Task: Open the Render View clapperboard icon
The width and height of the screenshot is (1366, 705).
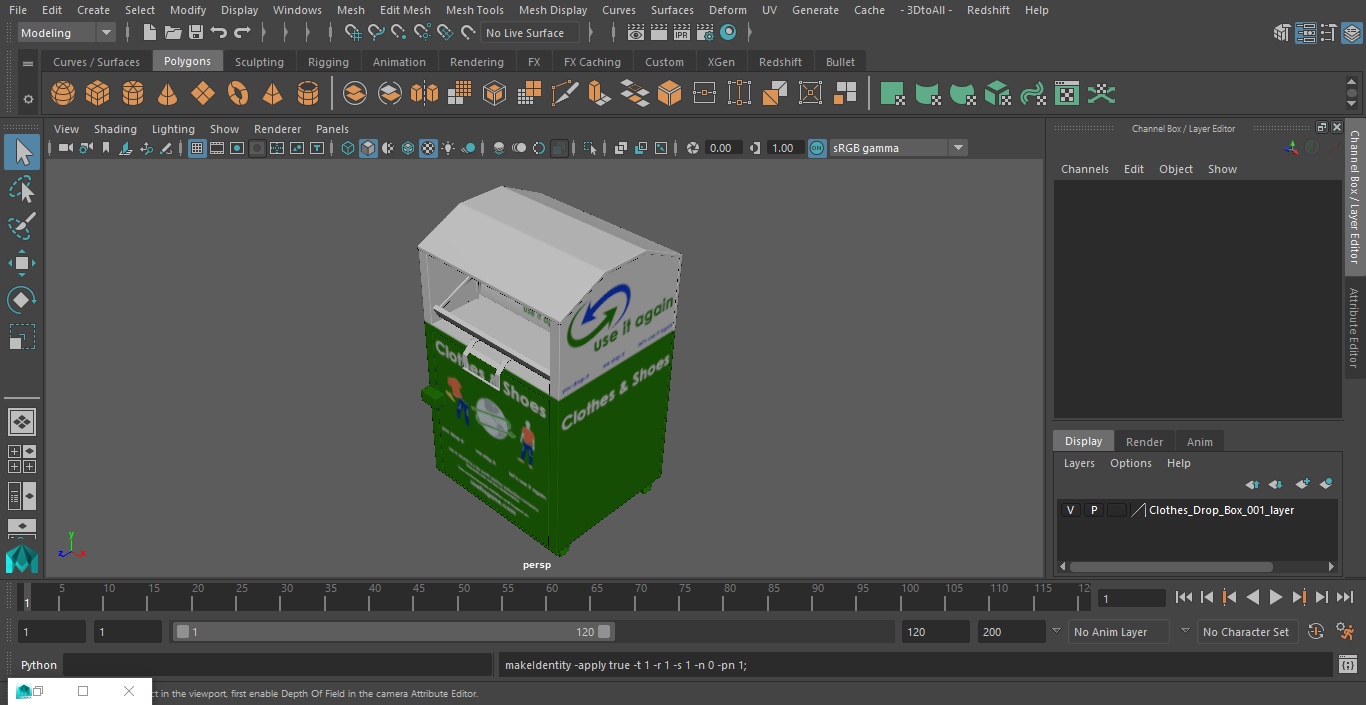Action: (x=636, y=33)
